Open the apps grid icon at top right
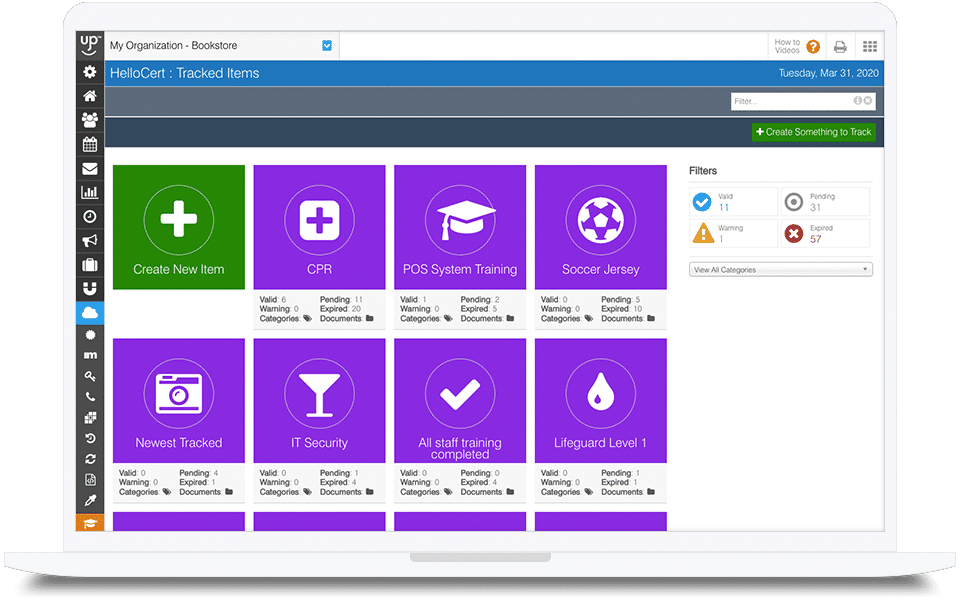Image resolution: width=960 pixels, height=601 pixels. click(869, 46)
